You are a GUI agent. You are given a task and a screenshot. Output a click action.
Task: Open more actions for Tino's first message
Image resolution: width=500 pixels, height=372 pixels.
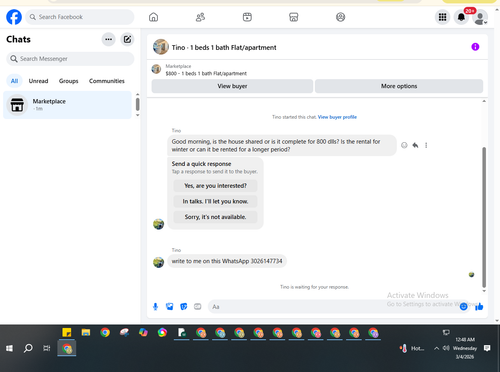pyautogui.click(x=426, y=145)
